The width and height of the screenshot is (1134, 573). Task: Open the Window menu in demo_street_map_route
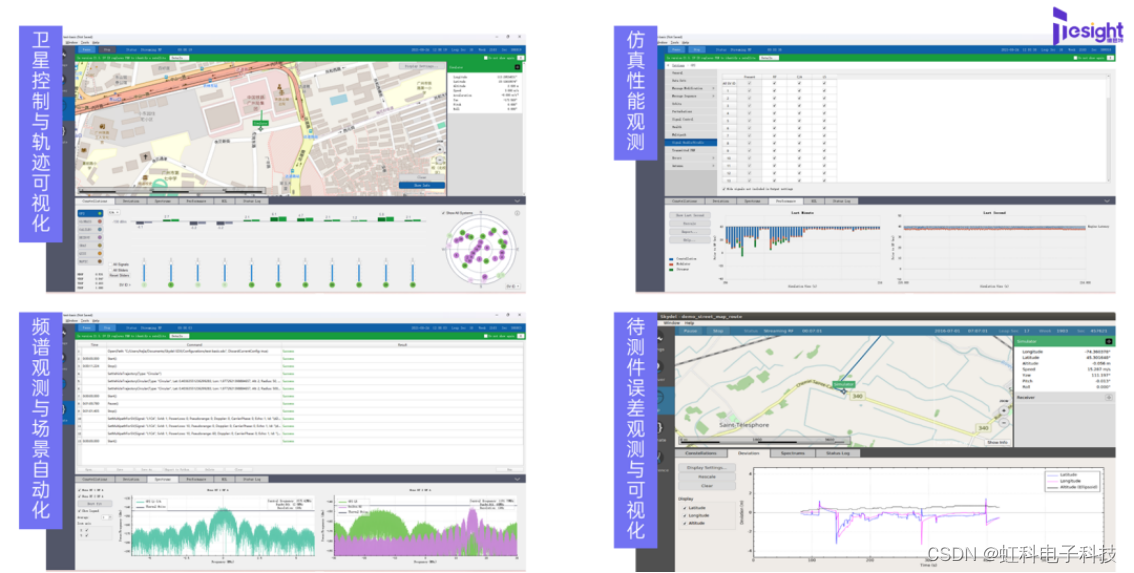pyautogui.click(x=672, y=323)
